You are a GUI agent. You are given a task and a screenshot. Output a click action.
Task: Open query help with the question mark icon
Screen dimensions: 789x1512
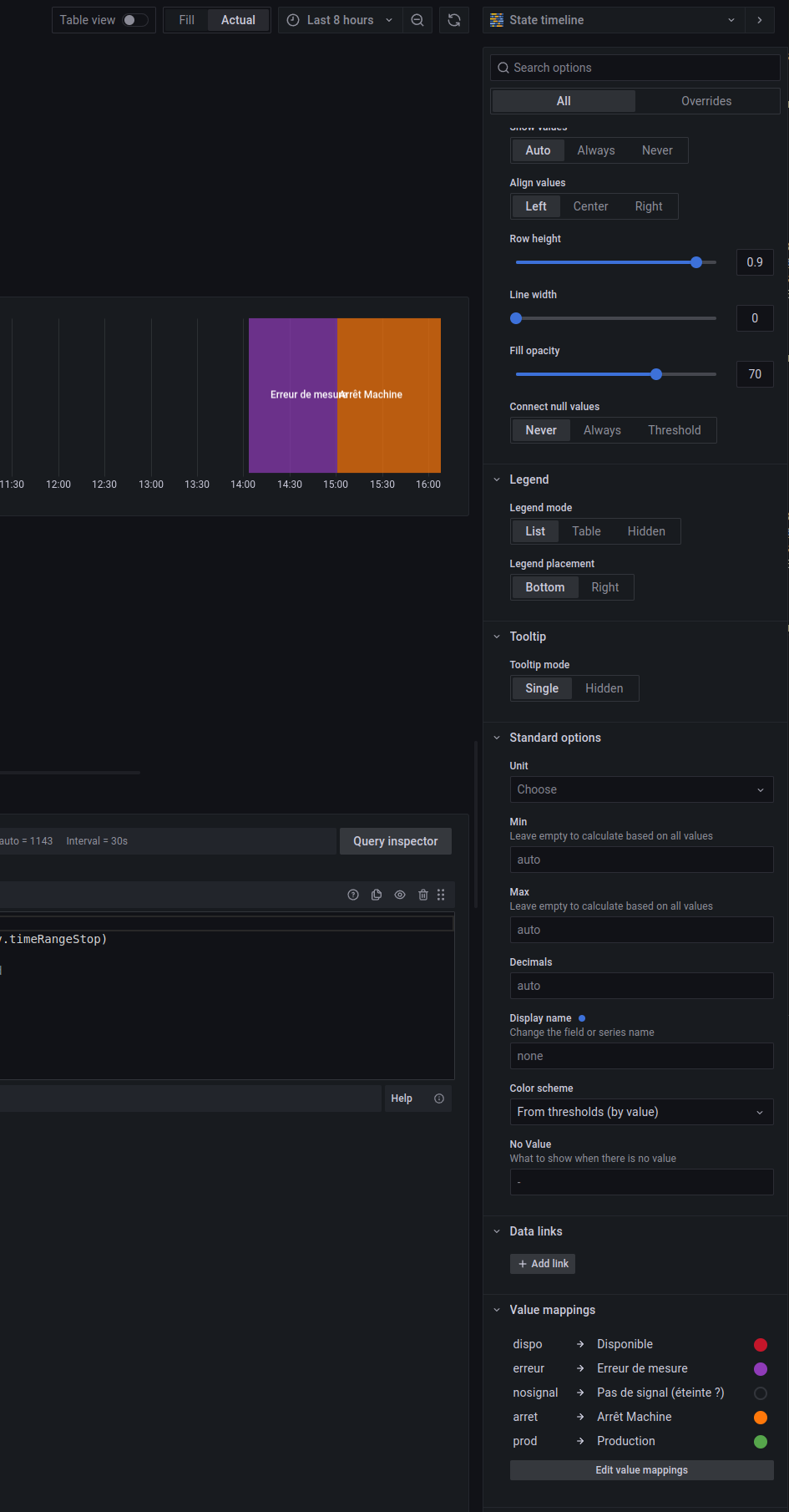click(x=353, y=895)
